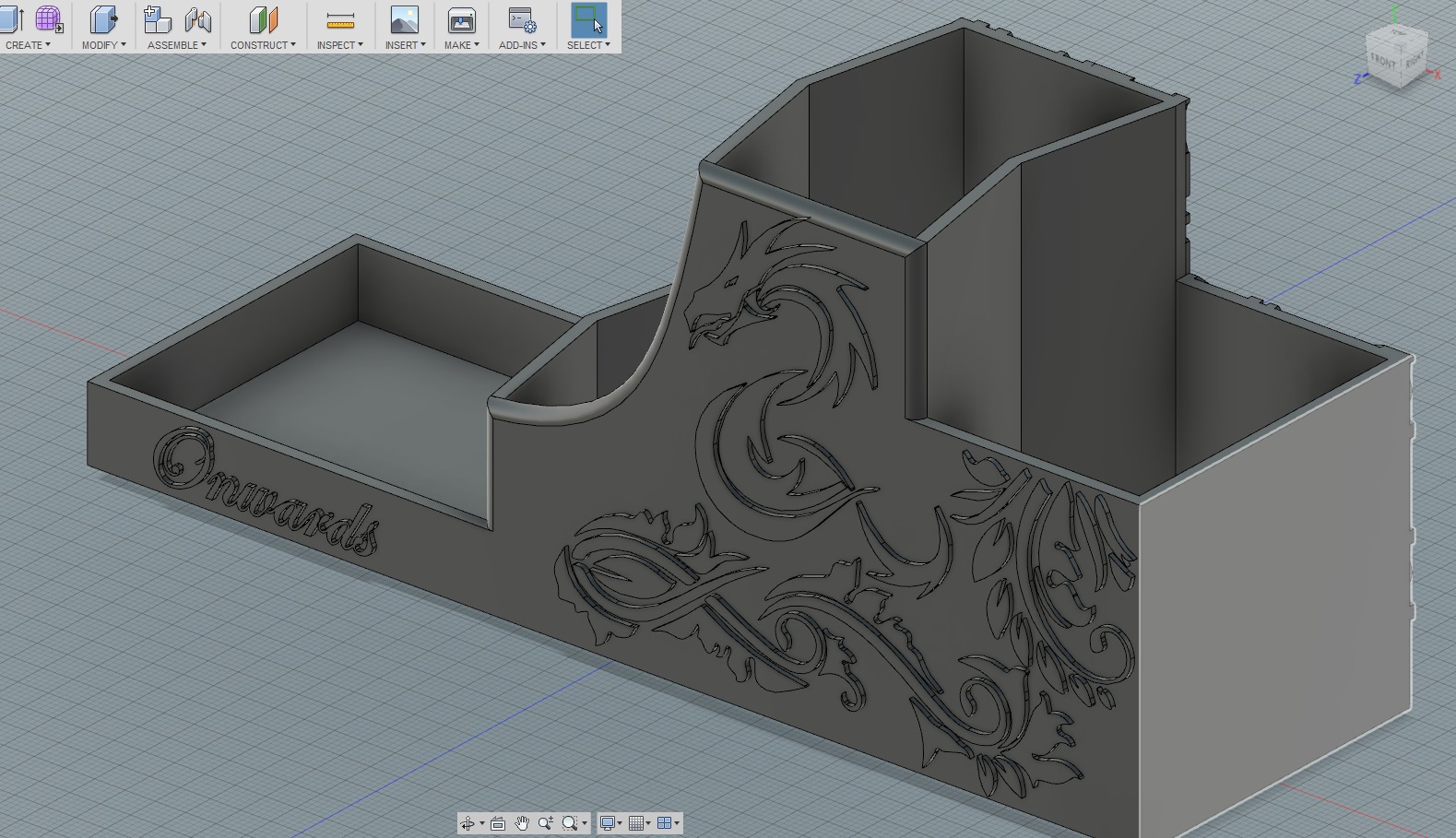Open the Display Settings dropdown arrow
The width and height of the screenshot is (1456, 838).
(620, 823)
